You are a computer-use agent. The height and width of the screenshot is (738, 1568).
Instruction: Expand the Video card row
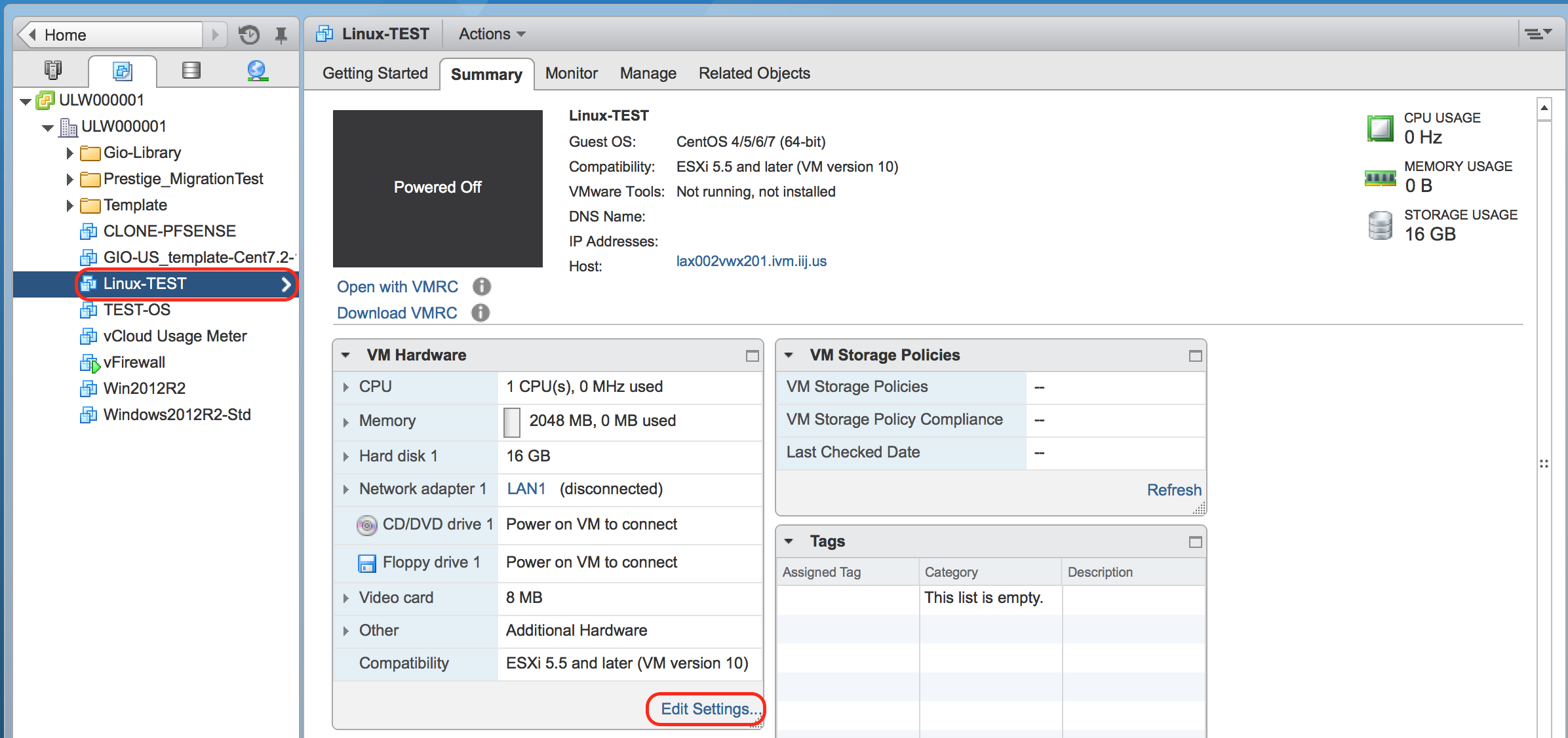(x=345, y=598)
